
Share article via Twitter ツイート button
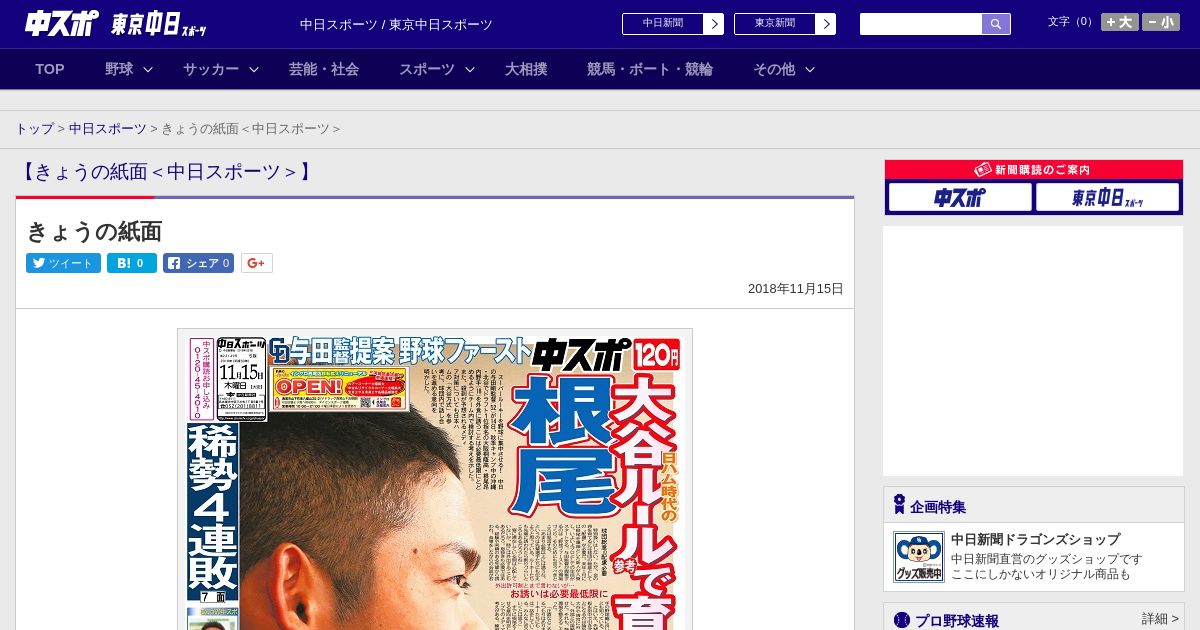tap(63, 263)
